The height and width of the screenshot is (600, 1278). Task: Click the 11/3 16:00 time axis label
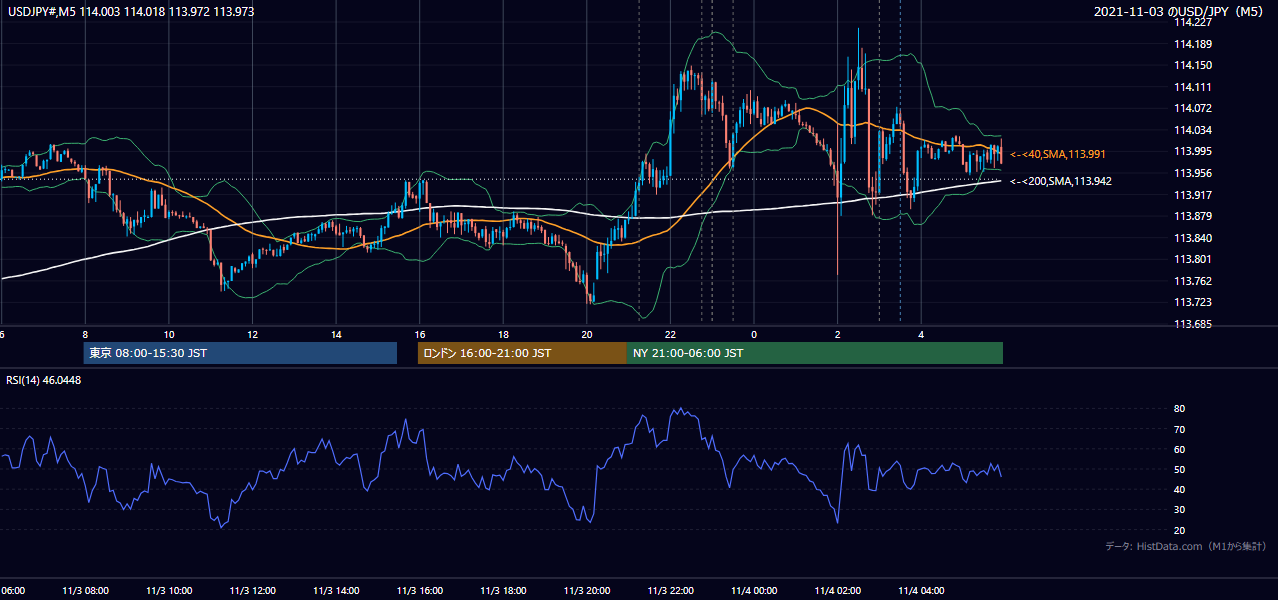pos(420,591)
